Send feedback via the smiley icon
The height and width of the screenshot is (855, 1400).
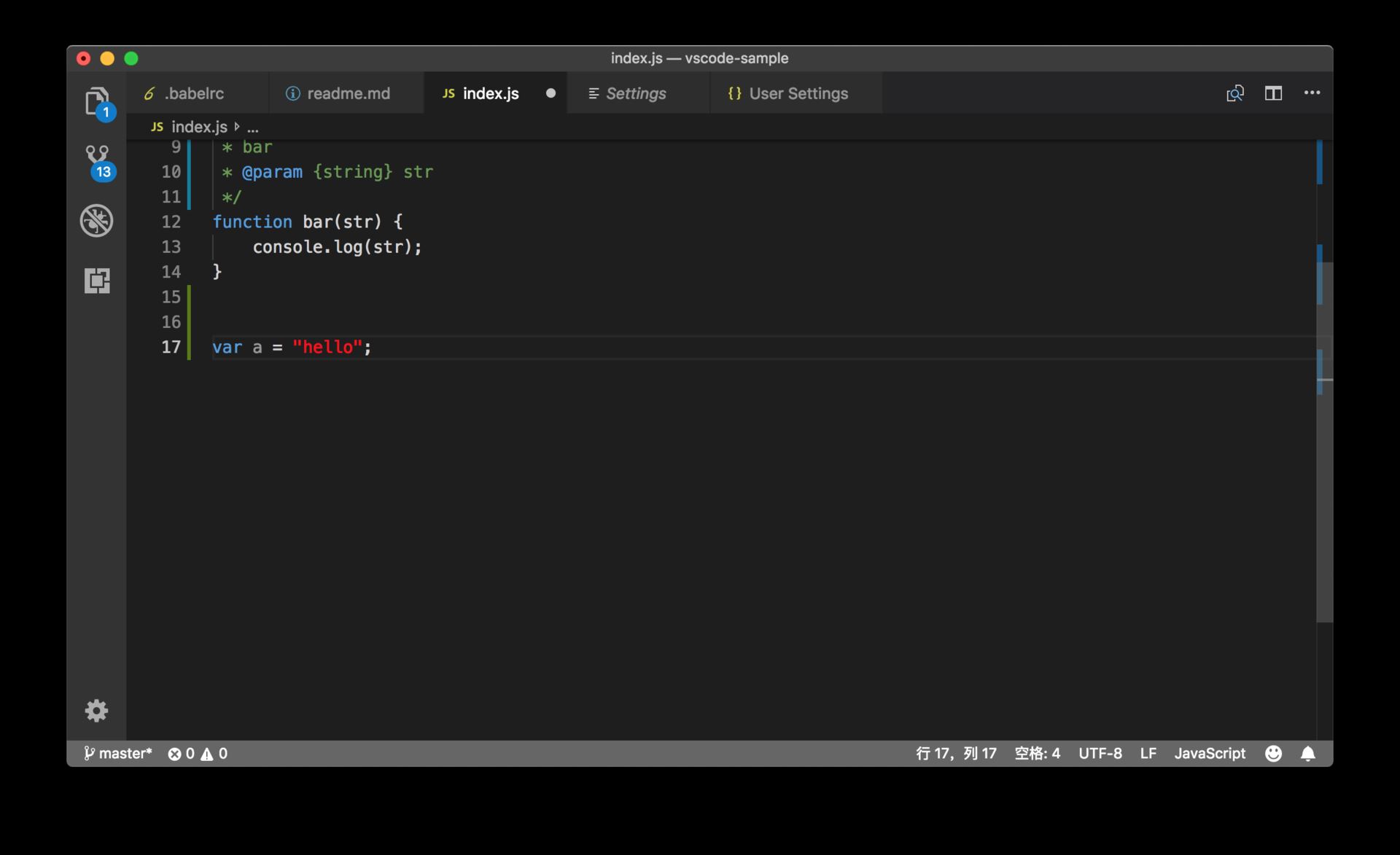[1273, 753]
